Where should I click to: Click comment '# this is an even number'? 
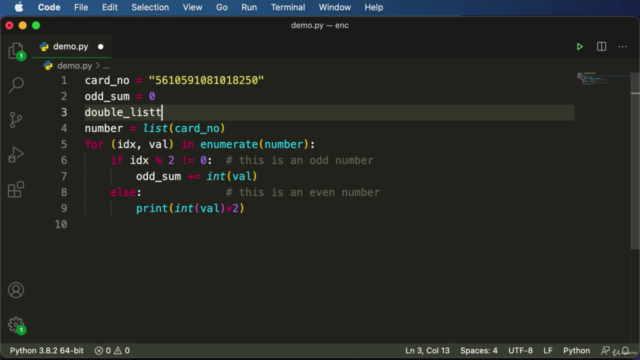tap(302, 193)
